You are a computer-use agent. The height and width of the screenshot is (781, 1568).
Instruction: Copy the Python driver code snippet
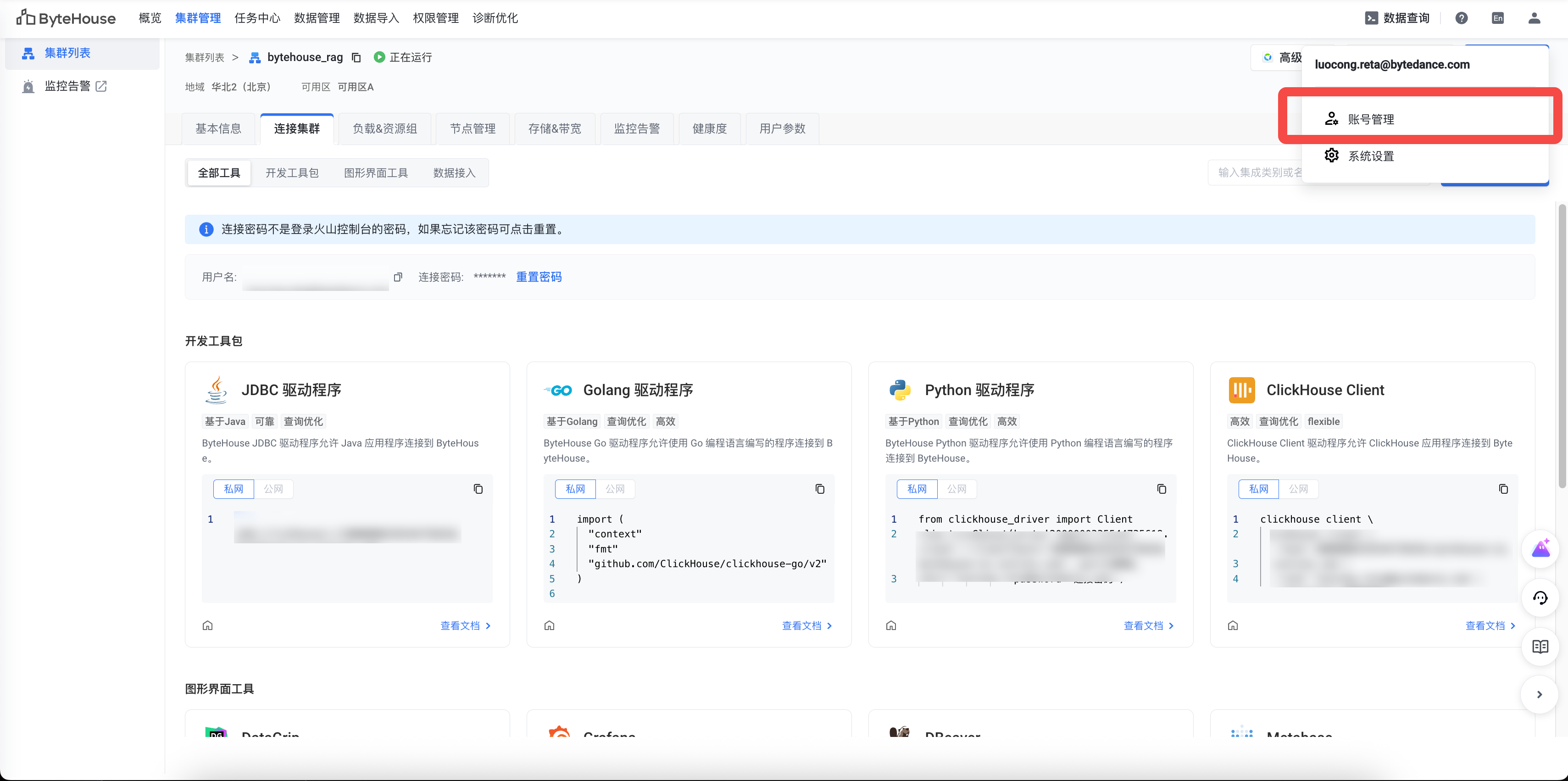pyautogui.click(x=1161, y=489)
